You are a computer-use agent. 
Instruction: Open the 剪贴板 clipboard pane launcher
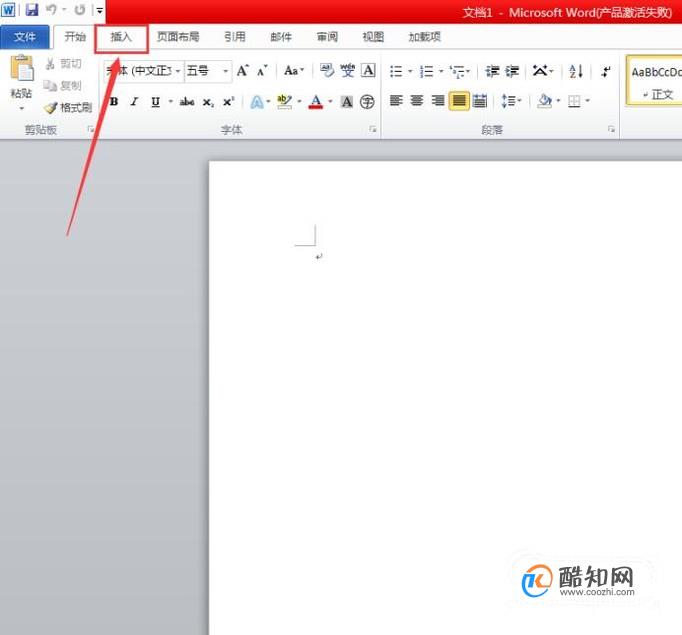coord(90,129)
